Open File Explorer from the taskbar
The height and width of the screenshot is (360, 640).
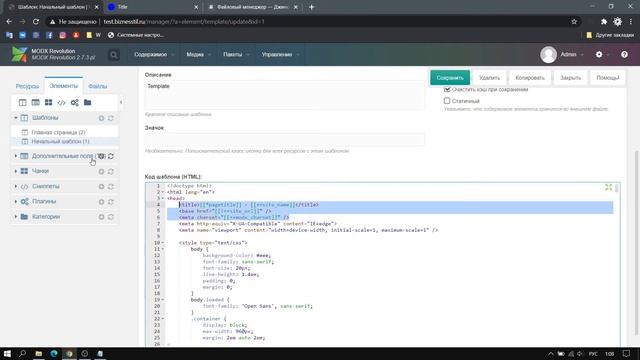point(38,353)
